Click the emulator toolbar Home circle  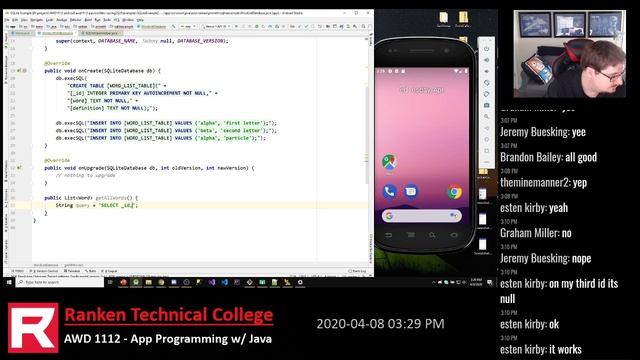[487, 140]
